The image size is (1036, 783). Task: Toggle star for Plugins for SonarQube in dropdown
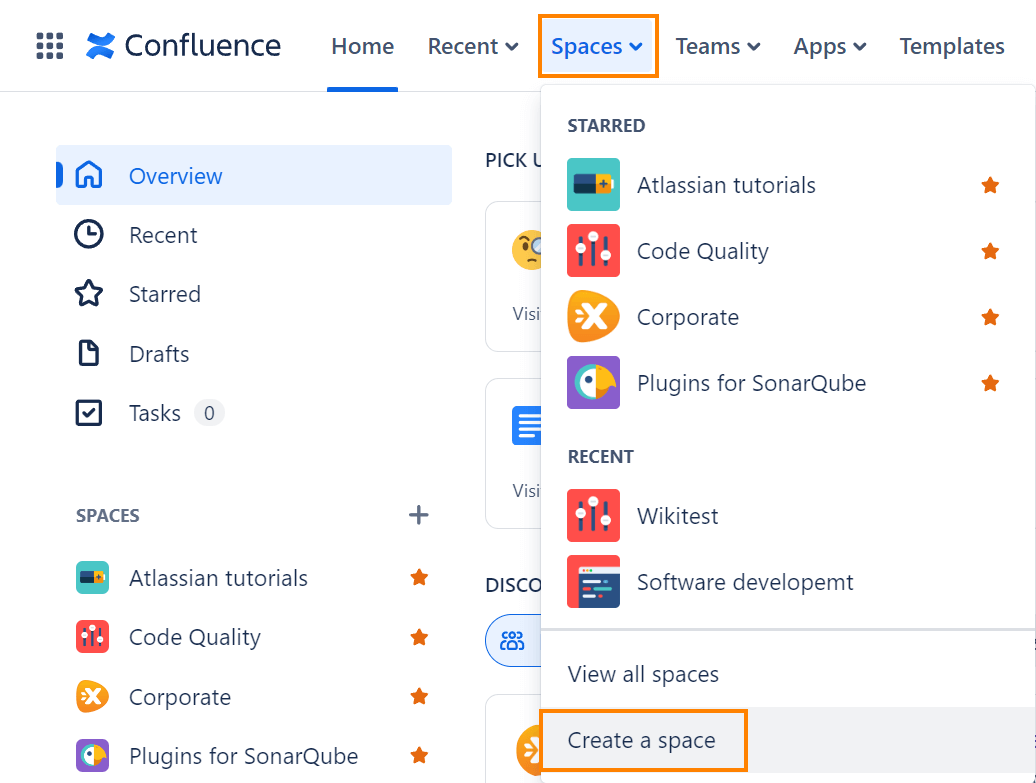coord(990,383)
